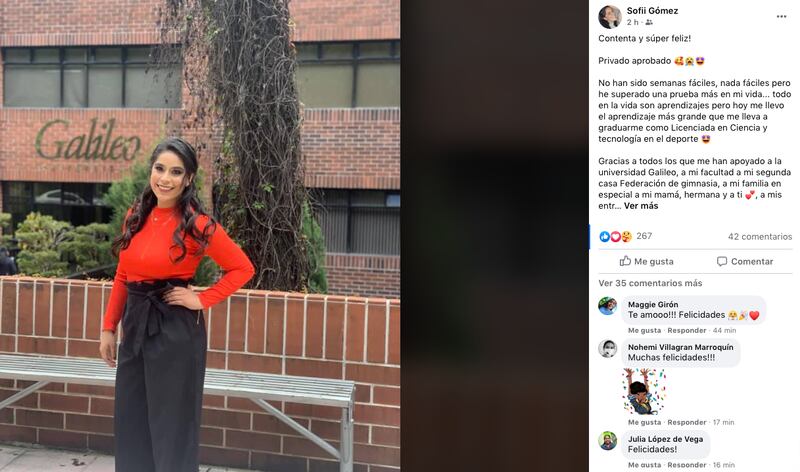Click the blue like reaction icon

click(605, 236)
